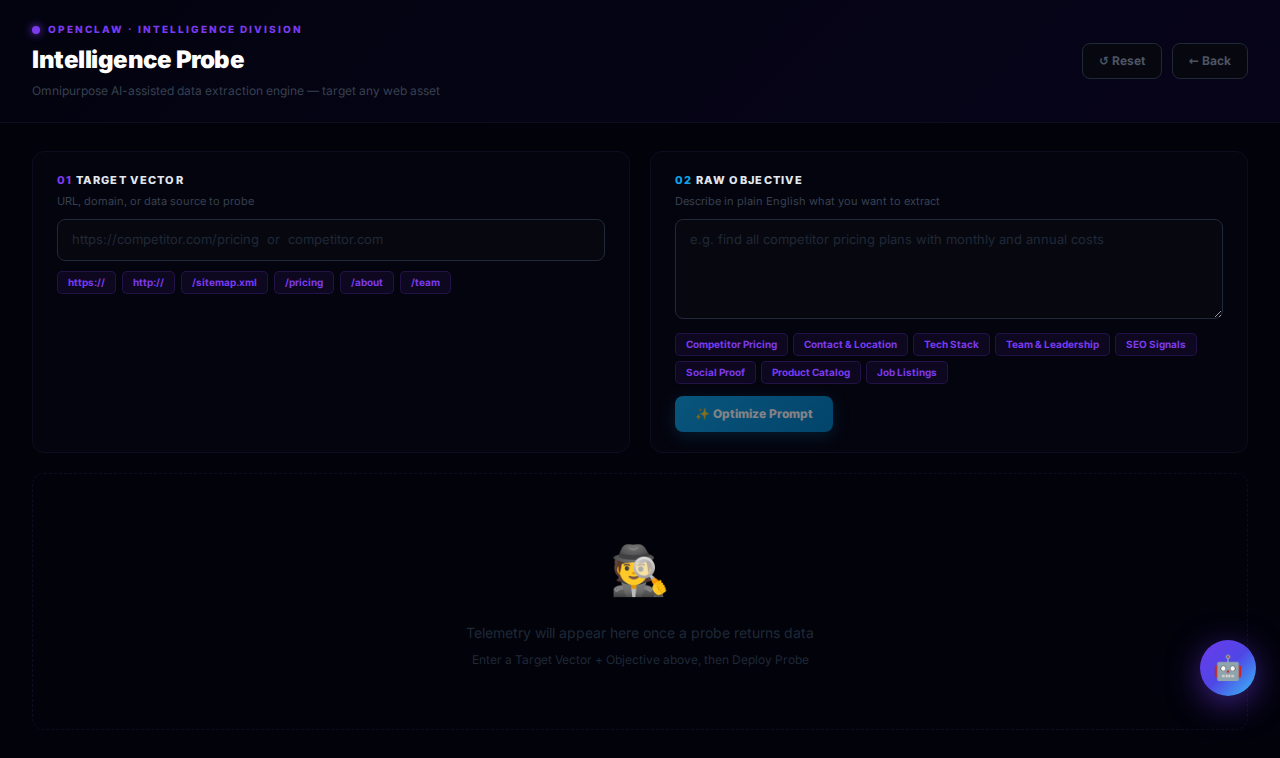Click the Reset button
Screen dimensions: 1280x758
tap(1121, 61)
